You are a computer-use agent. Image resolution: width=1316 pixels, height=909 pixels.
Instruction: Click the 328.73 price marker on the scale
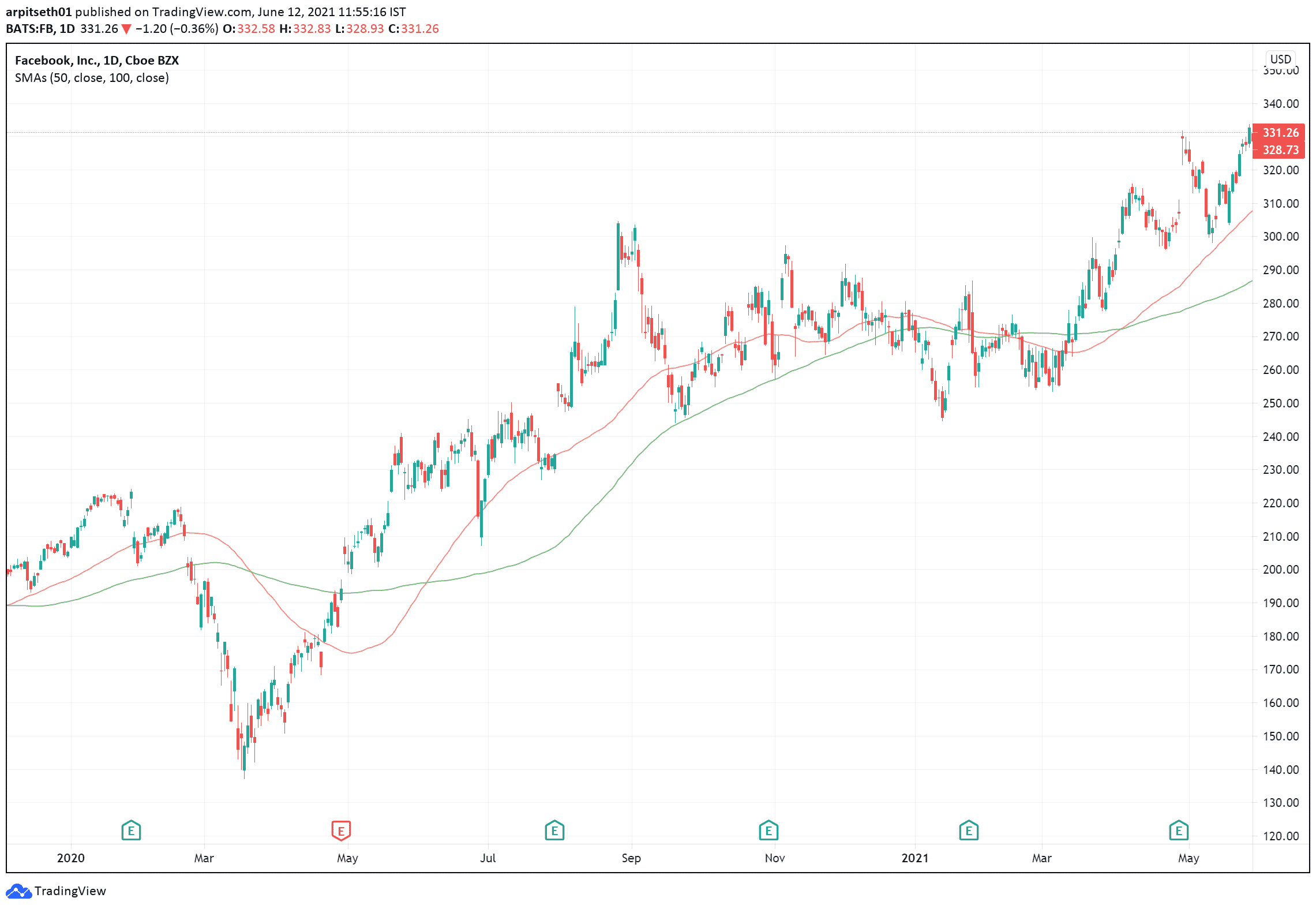[x=1282, y=151]
